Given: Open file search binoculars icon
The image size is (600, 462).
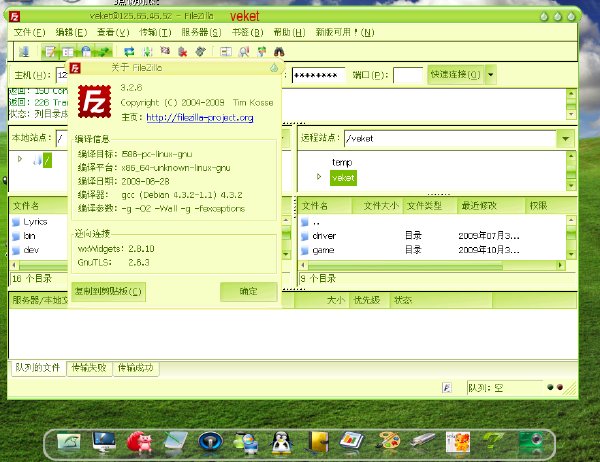Looking at the screenshot, I should coord(279,52).
